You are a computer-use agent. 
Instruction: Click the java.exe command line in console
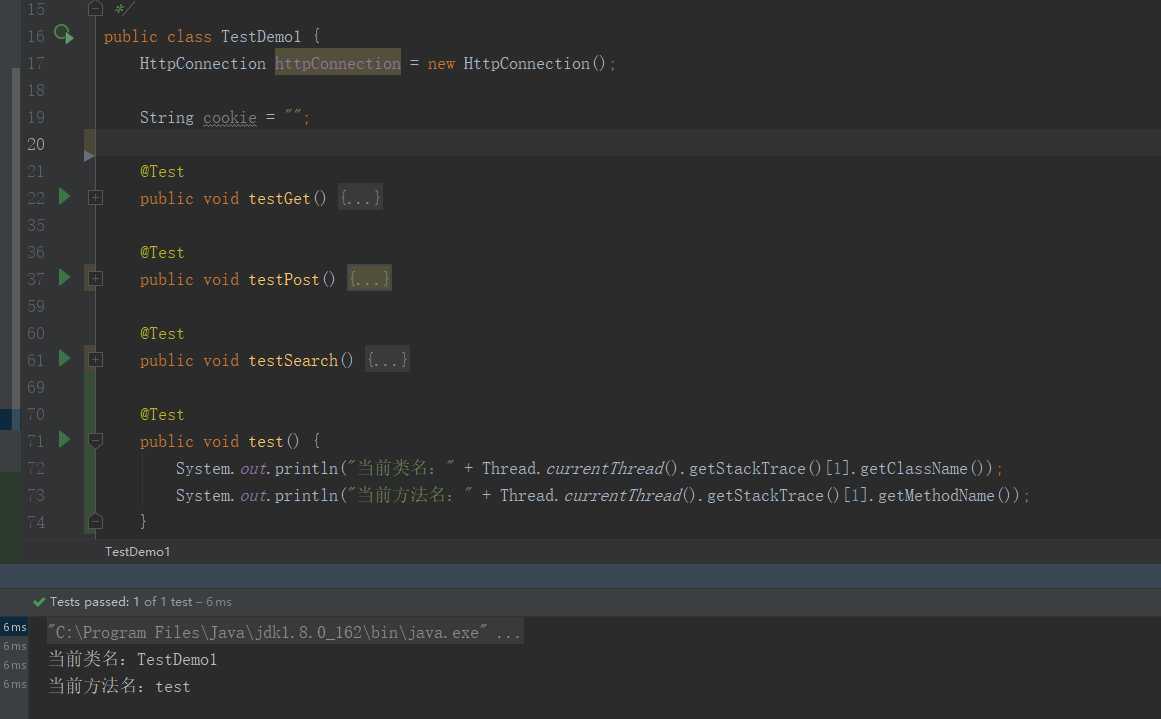click(286, 632)
